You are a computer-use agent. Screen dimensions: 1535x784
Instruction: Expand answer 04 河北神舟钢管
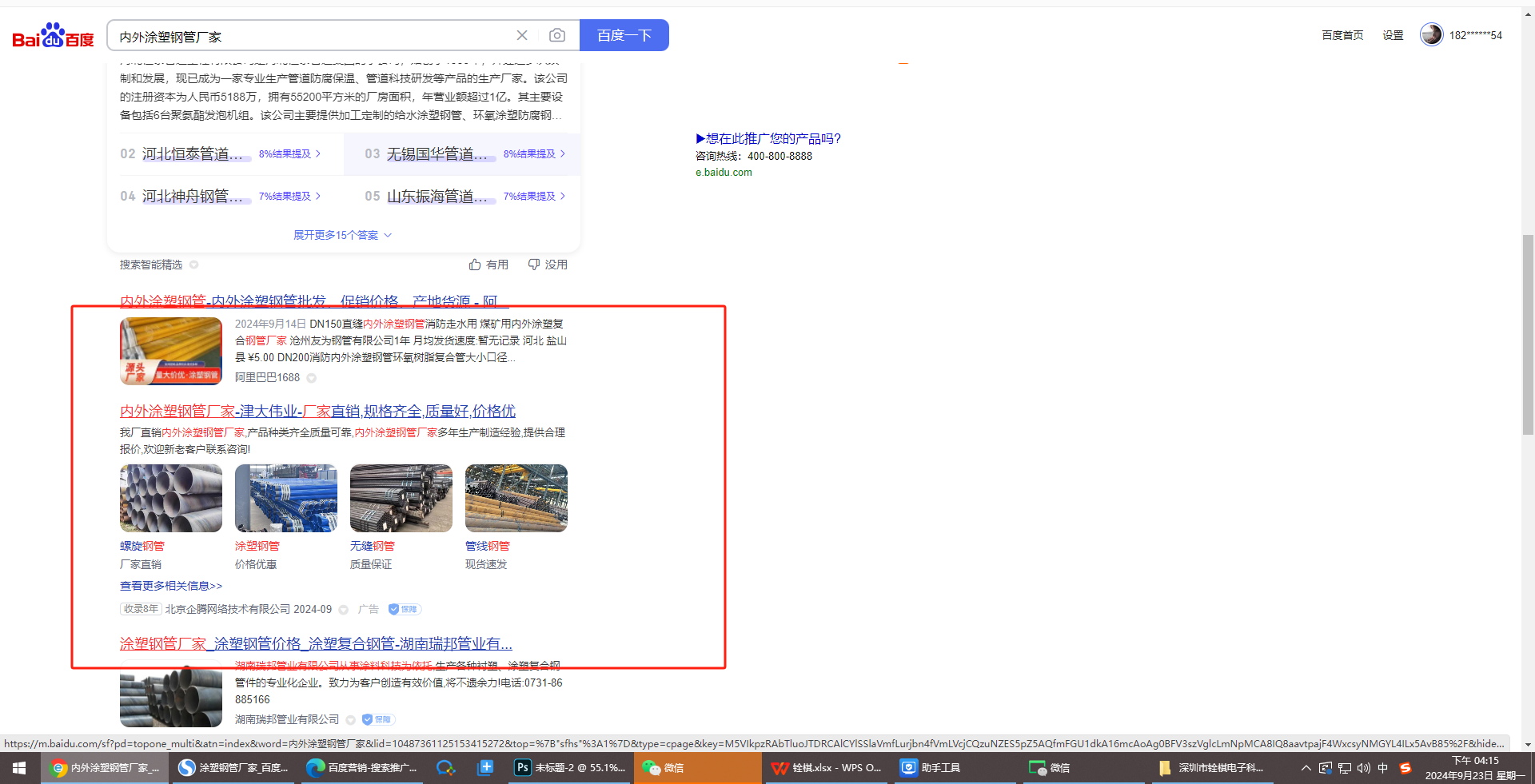click(221, 196)
